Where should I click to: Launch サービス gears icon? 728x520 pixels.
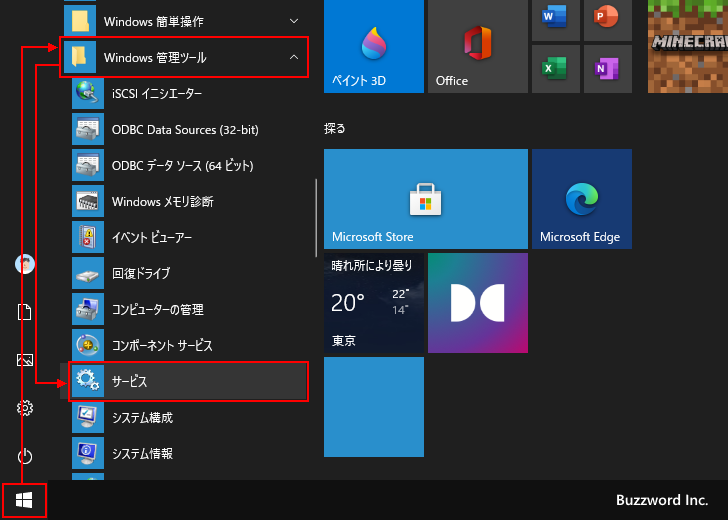point(88,381)
